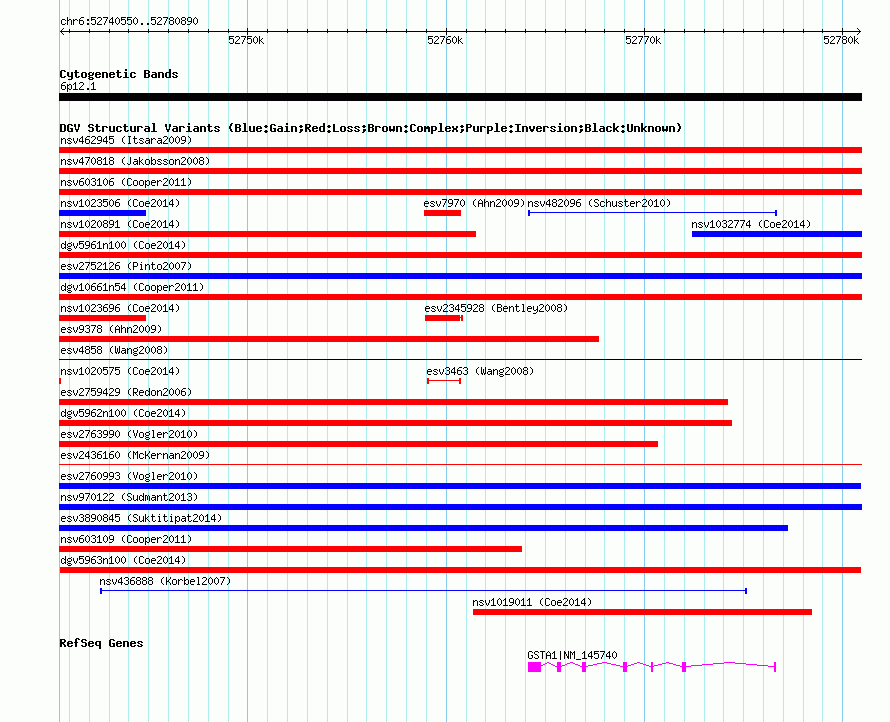This screenshot has height=722, width=890.
Task: Select the thin blue nsv436888 span line
Action: click(423, 591)
